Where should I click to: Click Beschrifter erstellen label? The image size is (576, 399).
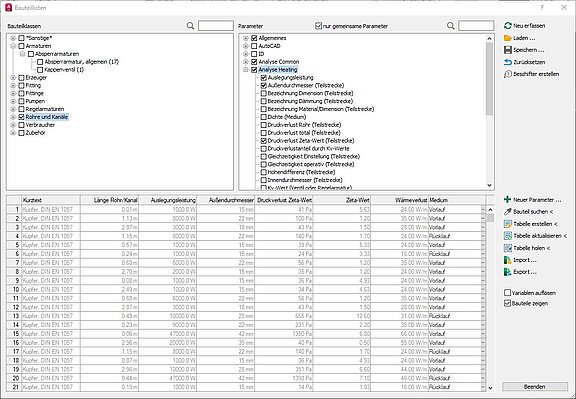(x=536, y=74)
